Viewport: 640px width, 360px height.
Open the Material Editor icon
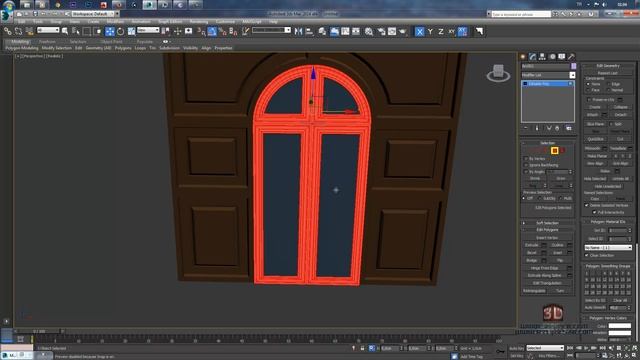[x=369, y=31]
